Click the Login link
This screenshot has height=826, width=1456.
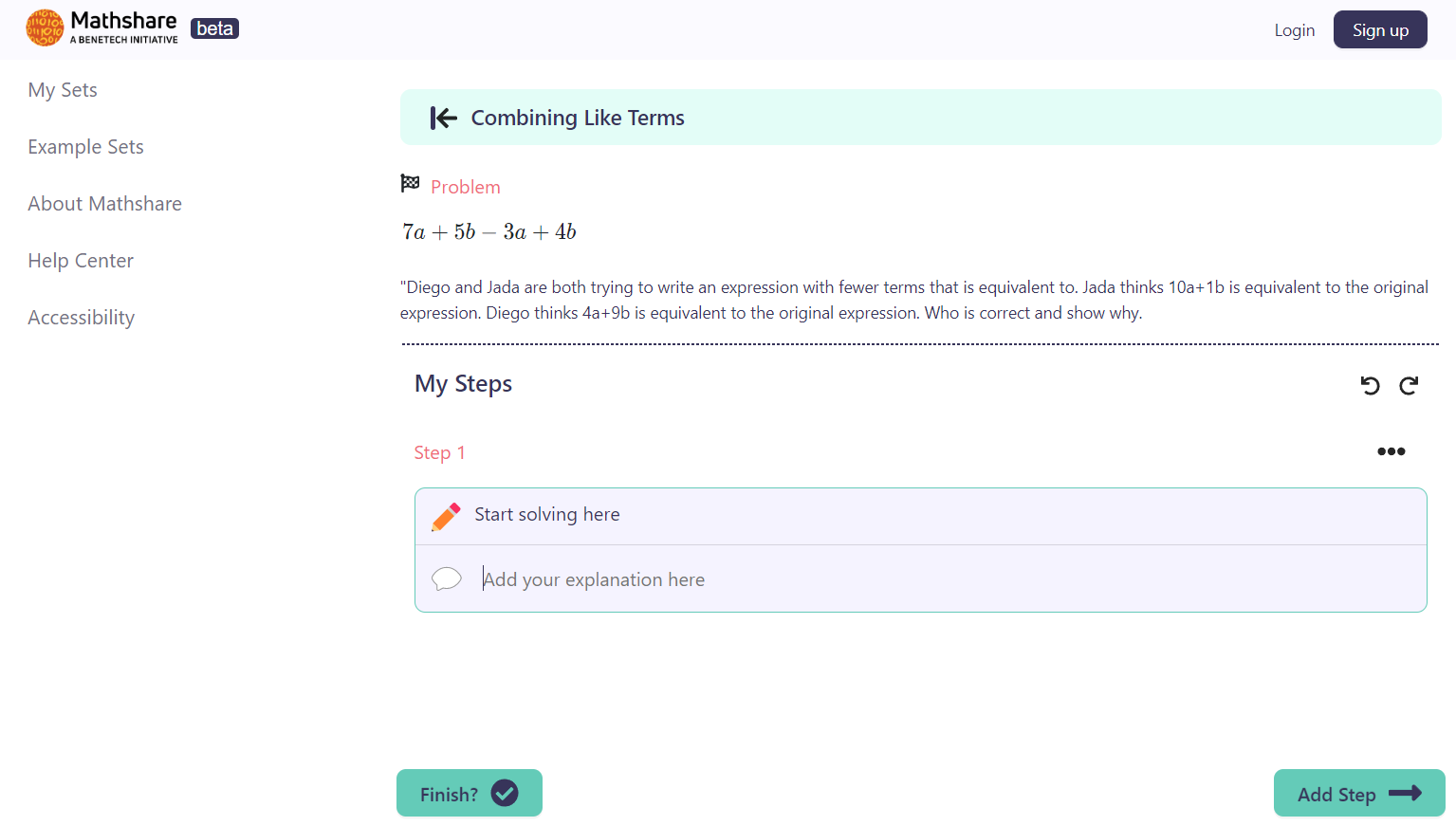click(x=1294, y=30)
